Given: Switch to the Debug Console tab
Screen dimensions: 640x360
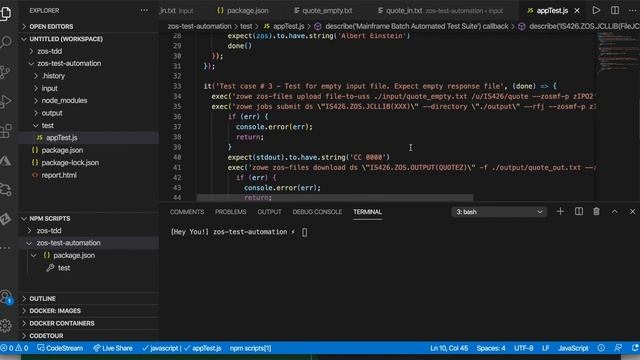Looking at the screenshot, I should 317,212.
